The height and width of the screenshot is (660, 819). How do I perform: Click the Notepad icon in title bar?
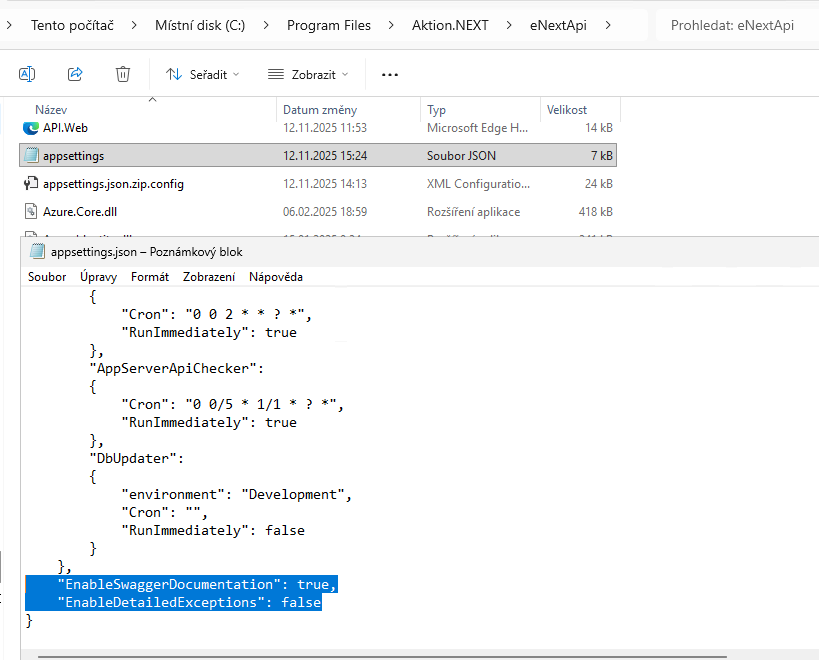(38, 251)
